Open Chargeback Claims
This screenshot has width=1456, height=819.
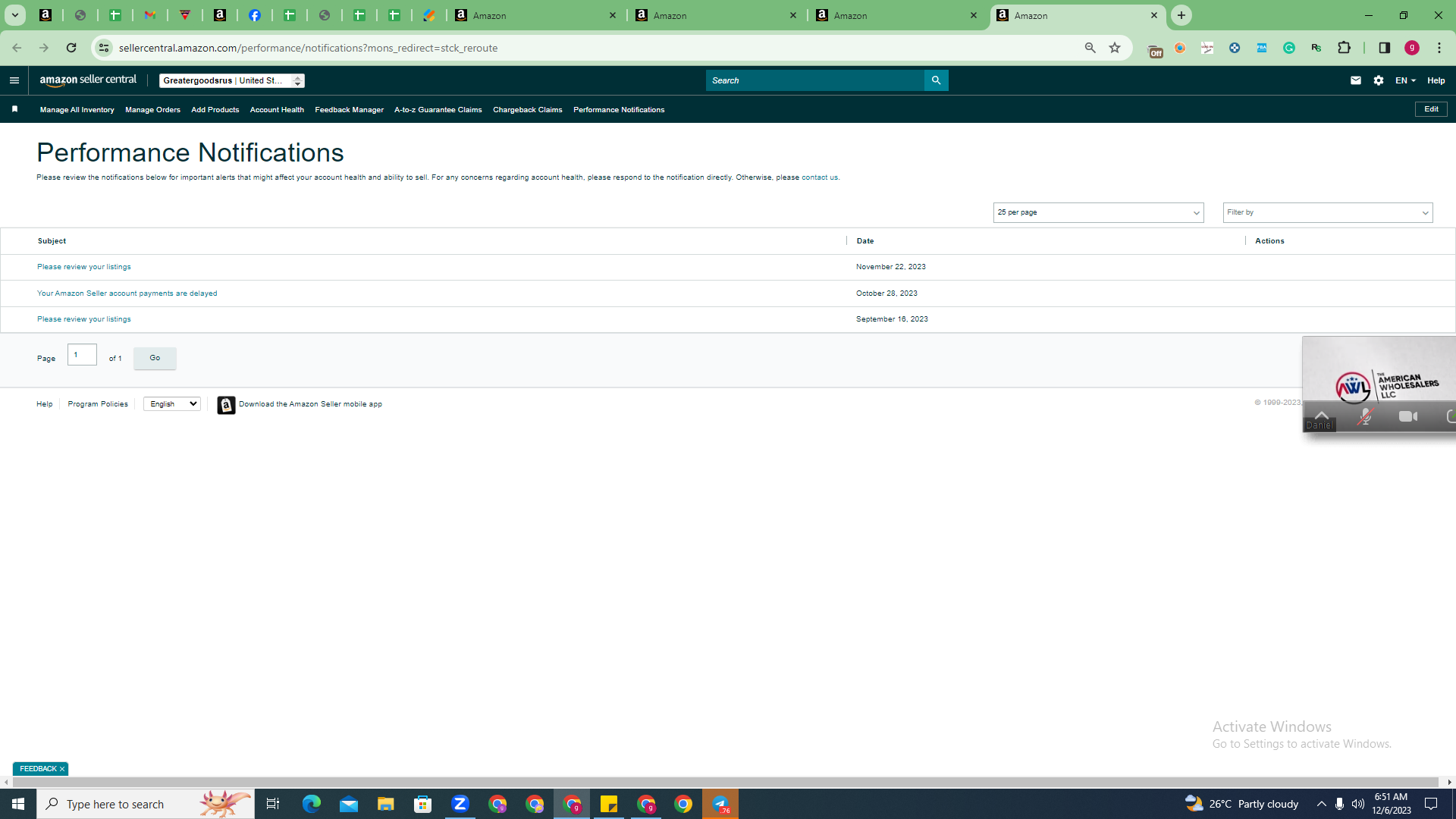(527, 110)
